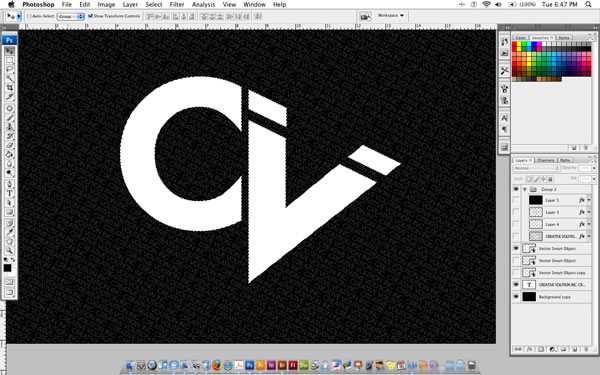
Task: Select the Magic Wand tool
Action: (10, 79)
